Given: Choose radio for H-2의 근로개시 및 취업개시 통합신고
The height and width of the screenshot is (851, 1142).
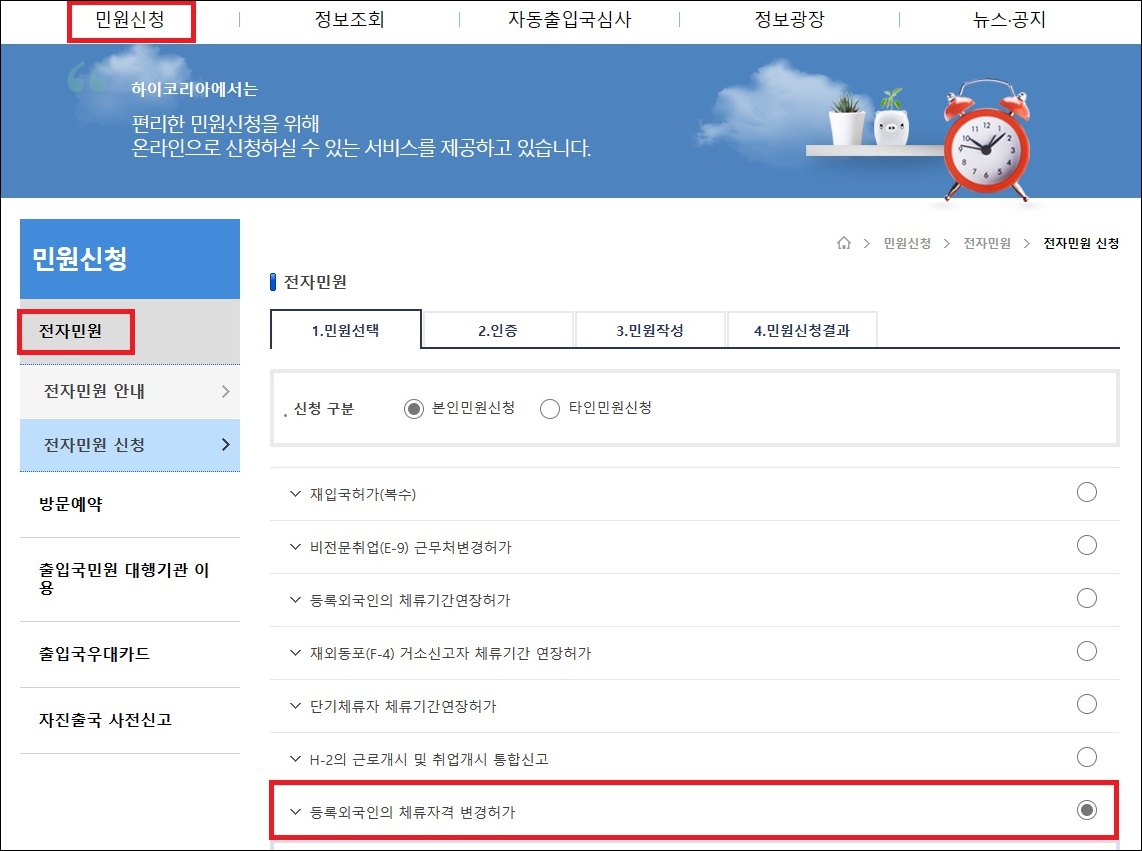Looking at the screenshot, I should (1087, 757).
